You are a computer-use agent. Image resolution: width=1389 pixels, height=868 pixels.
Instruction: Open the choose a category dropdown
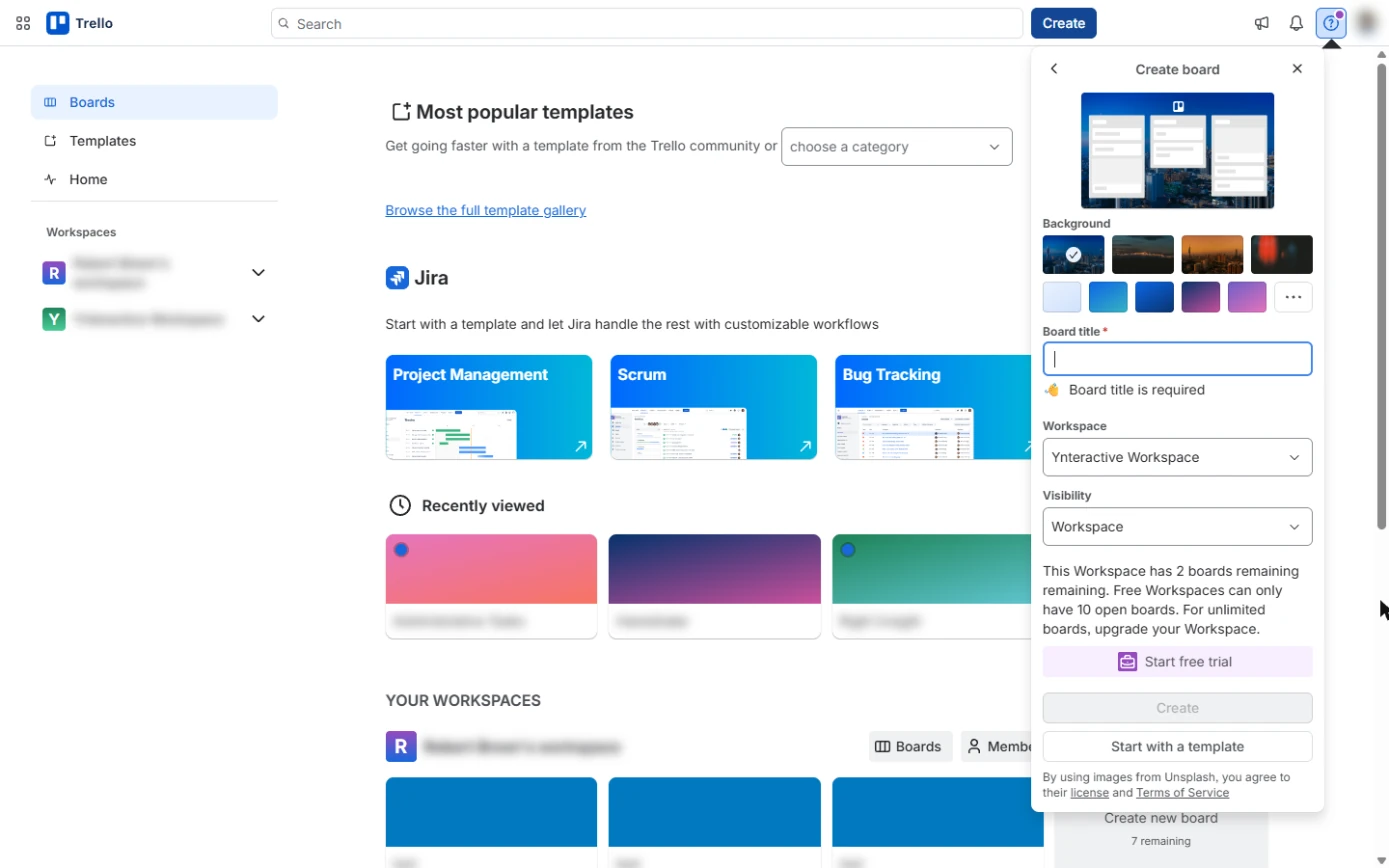[x=897, y=147]
